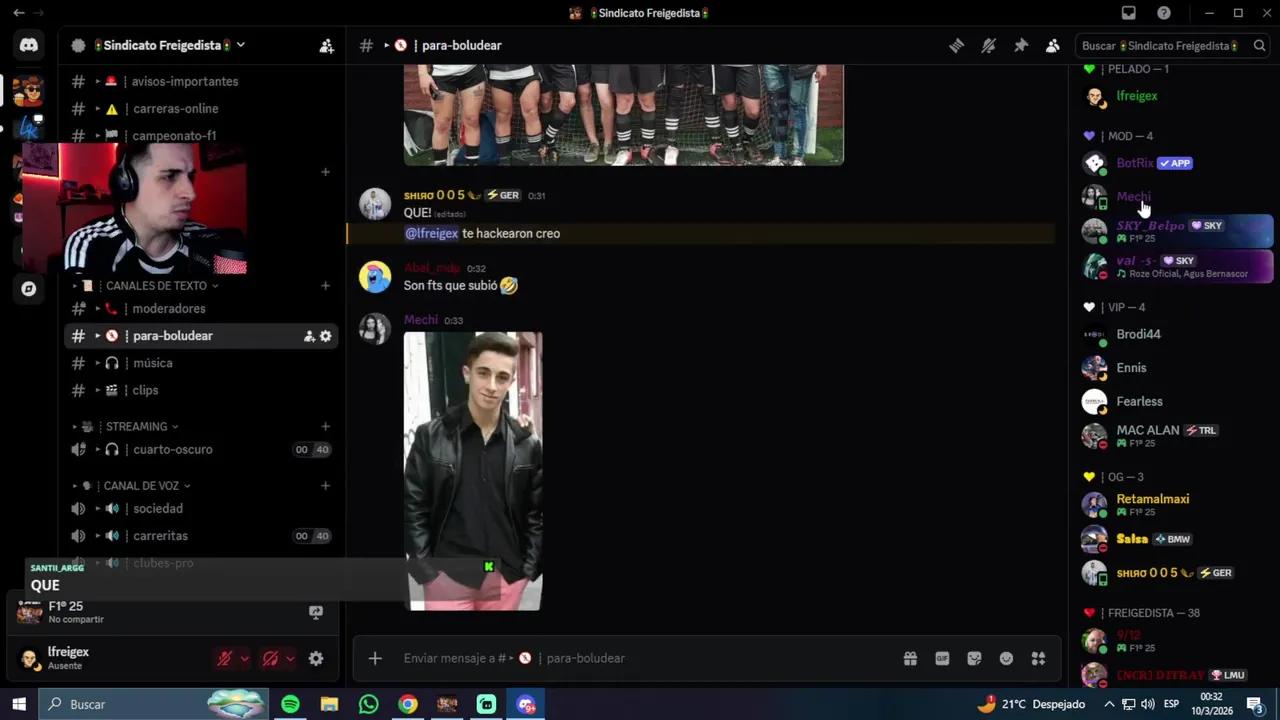This screenshot has width=1280, height=720.
Task: Switch to the música channel
Action: click(x=152, y=363)
